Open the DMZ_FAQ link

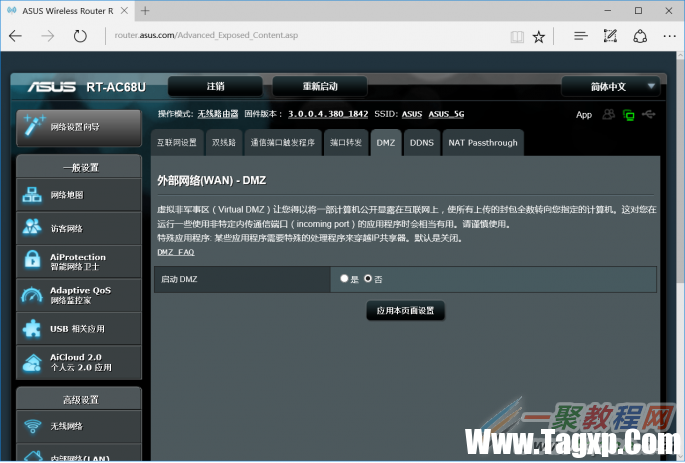[176, 252]
